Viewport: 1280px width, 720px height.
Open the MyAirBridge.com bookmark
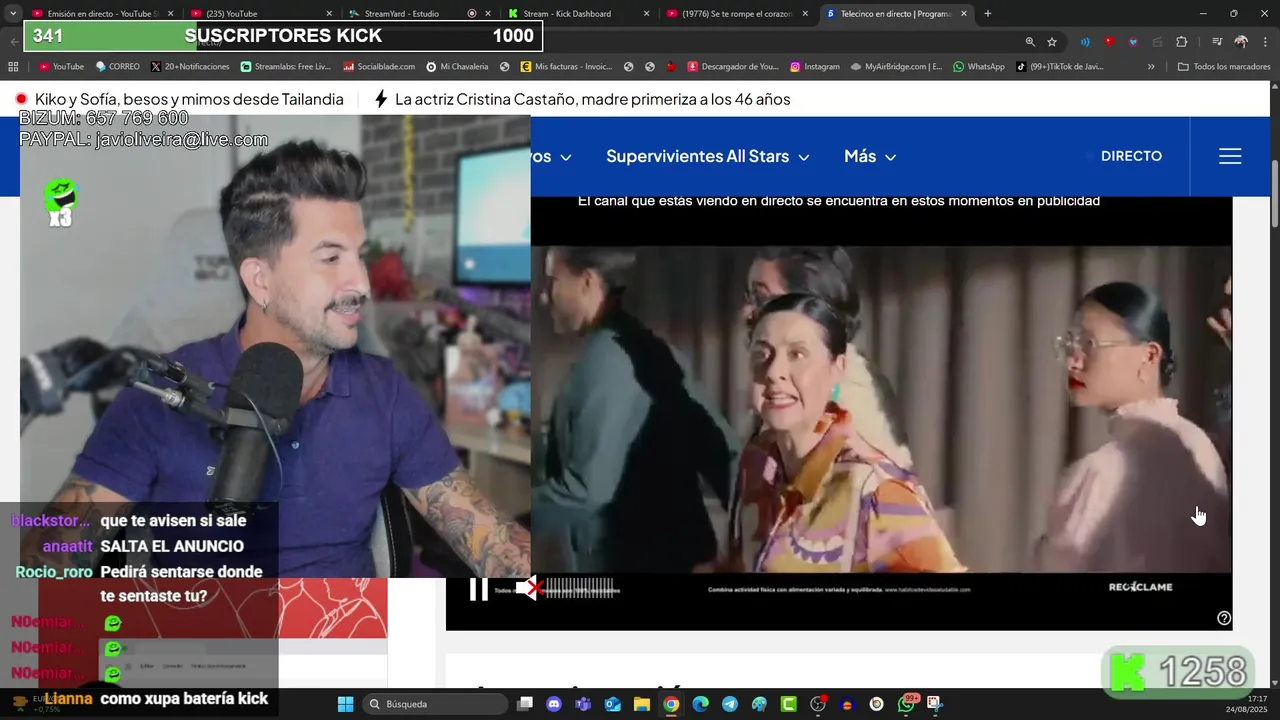click(x=896, y=67)
